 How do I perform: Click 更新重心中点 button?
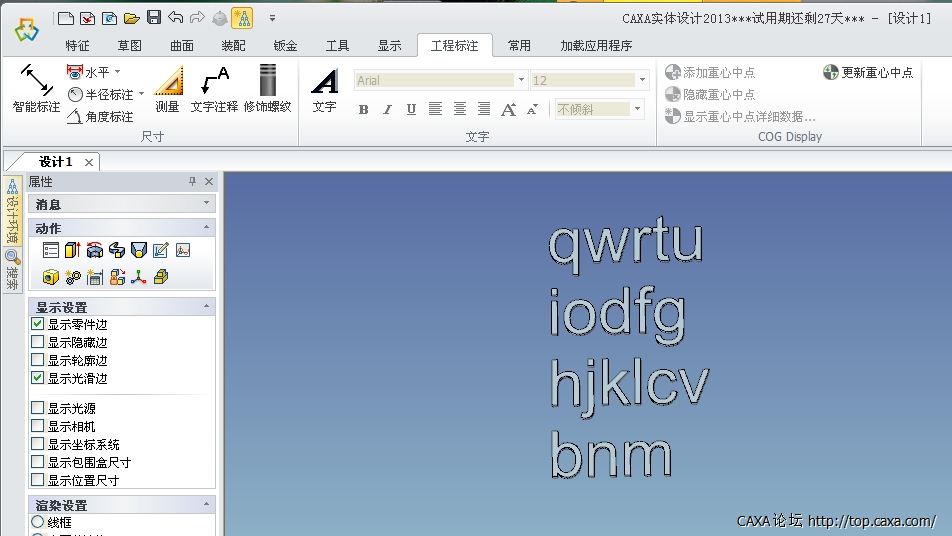(x=868, y=72)
